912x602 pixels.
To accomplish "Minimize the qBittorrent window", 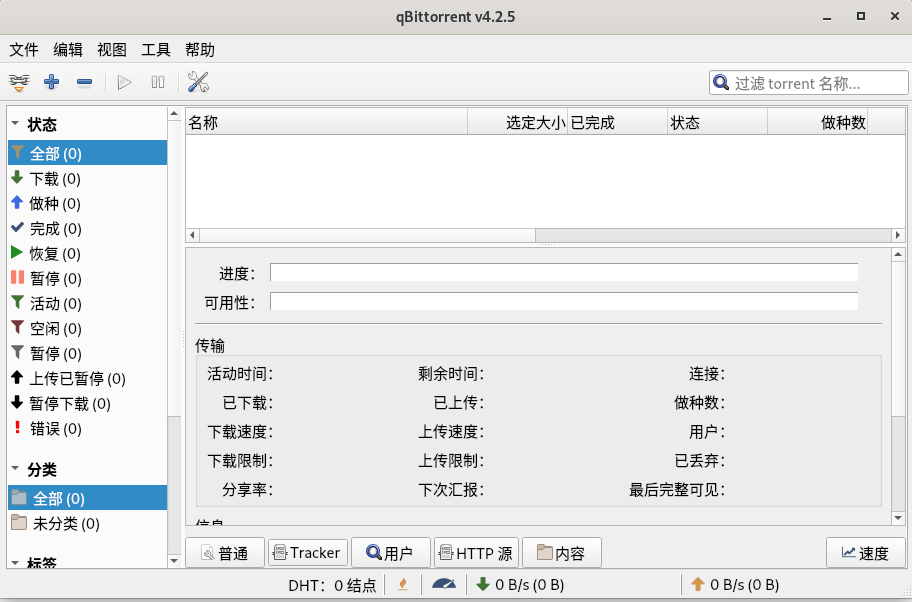I will (x=827, y=17).
